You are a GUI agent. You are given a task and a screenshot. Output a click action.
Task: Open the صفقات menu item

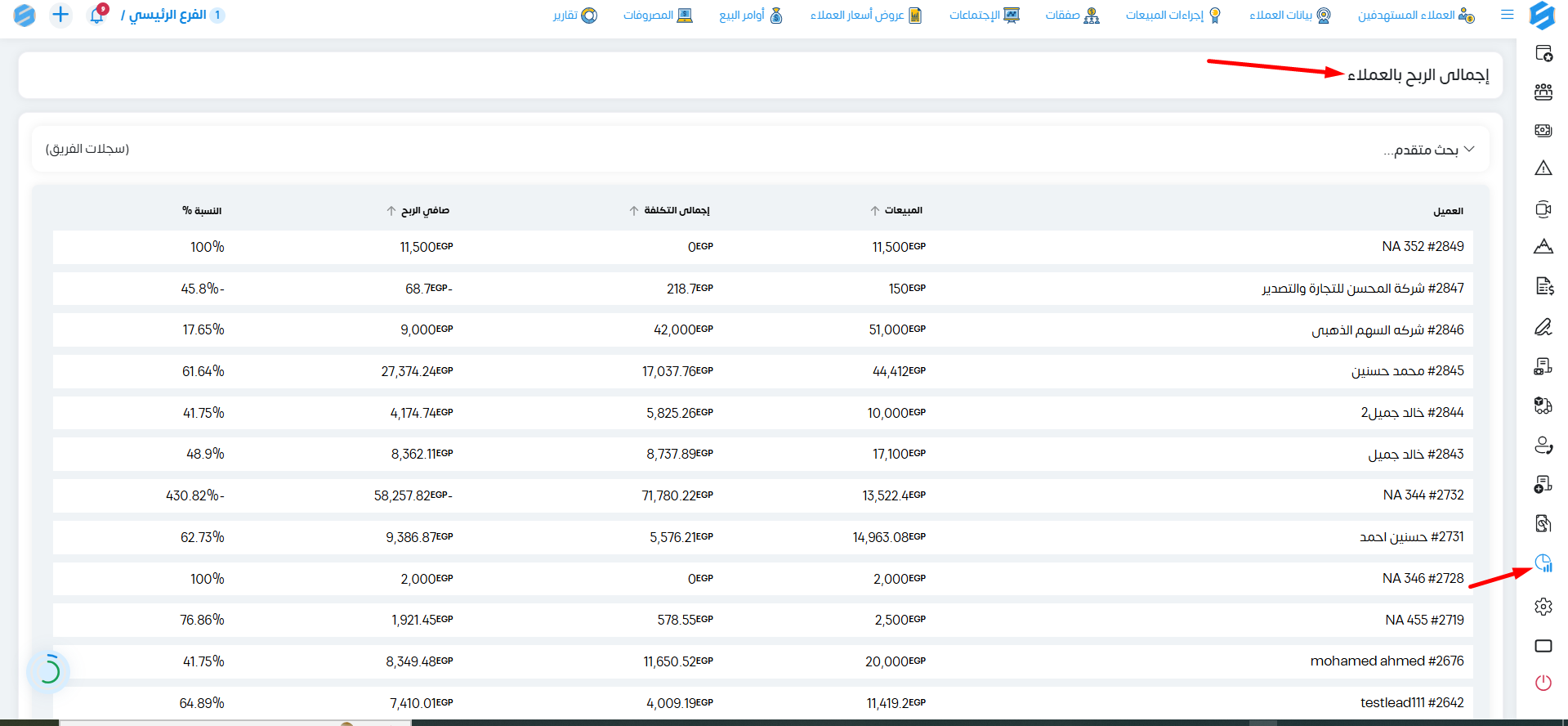pyautogui.click(x=1072, y=16)
